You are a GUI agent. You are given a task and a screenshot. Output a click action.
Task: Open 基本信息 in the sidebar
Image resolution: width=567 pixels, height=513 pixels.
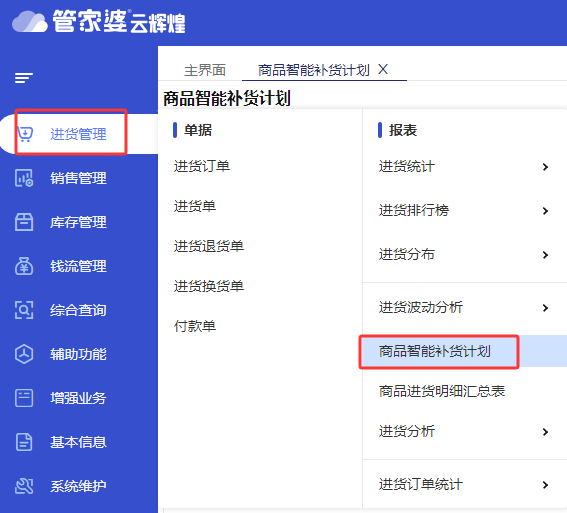click(x=78, y=442)
